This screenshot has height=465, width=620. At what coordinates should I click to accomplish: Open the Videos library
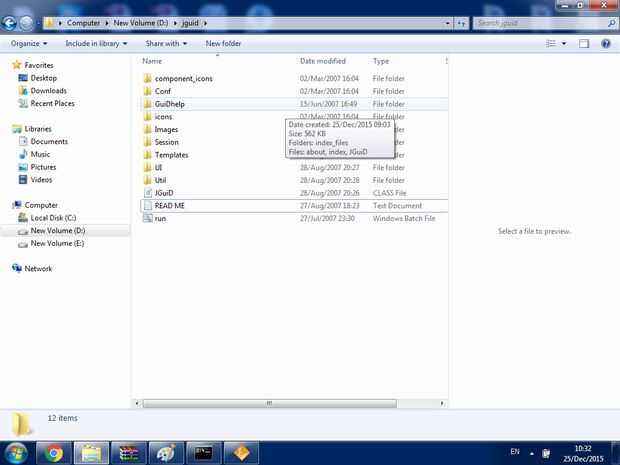point(41,180)
